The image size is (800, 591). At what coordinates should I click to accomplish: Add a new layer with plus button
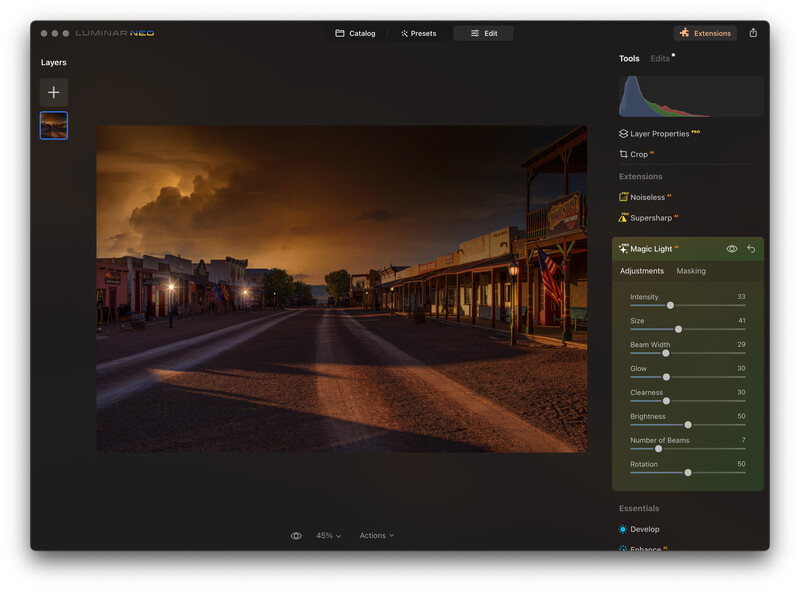pyautogui.click(x=54, y=92)
